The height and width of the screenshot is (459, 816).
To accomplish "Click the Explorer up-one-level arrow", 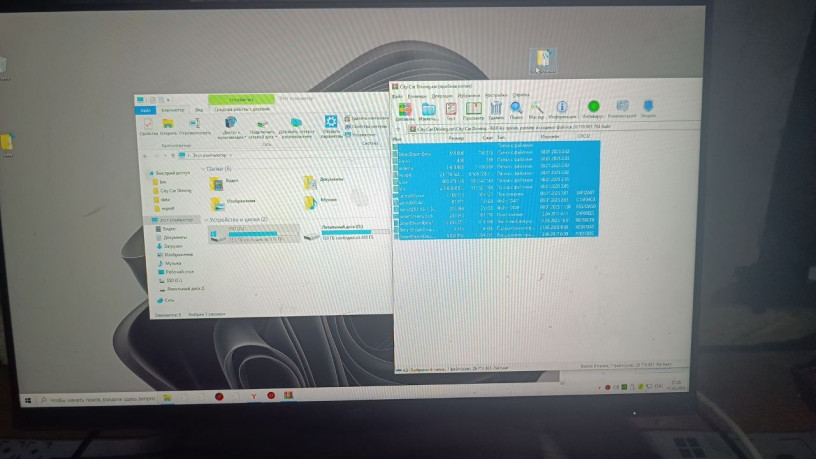I will click(173, 156).
